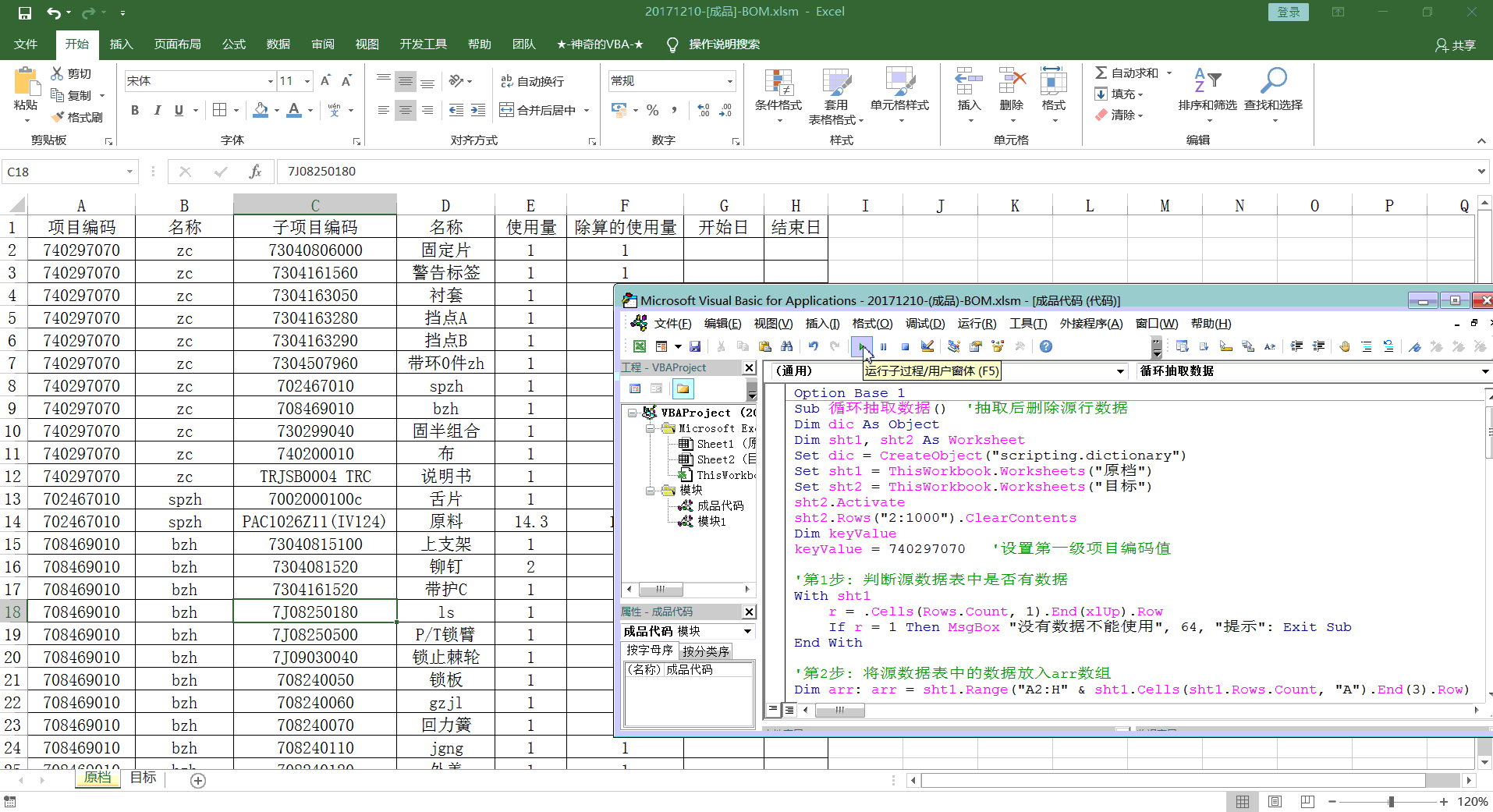The image size is (1493, 812).
Task: Open the font size dropdown
Action: (x=307, y=81)
